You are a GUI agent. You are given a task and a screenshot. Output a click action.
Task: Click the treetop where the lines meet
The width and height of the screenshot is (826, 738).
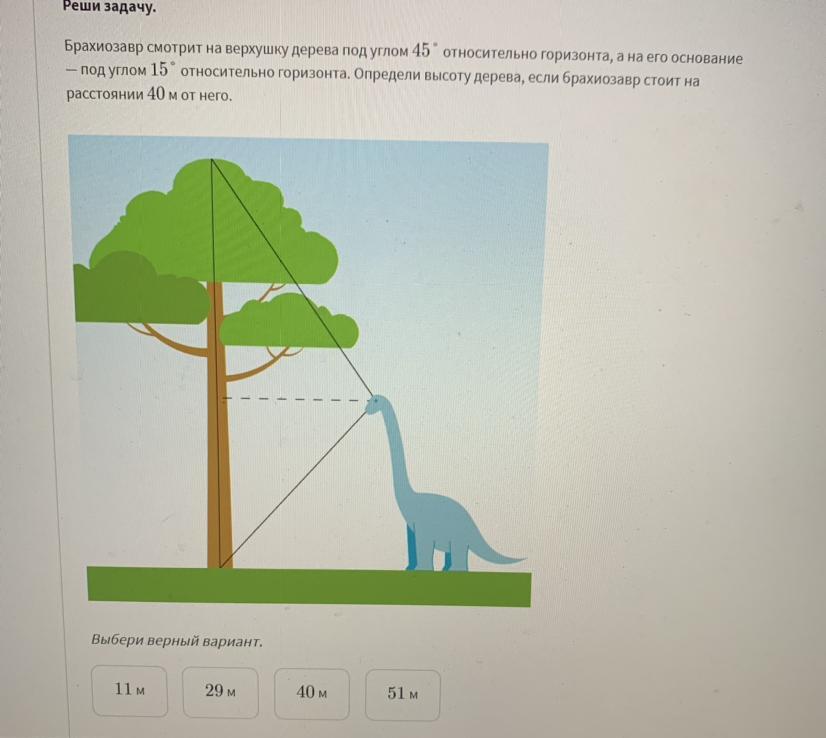(211, 160)
